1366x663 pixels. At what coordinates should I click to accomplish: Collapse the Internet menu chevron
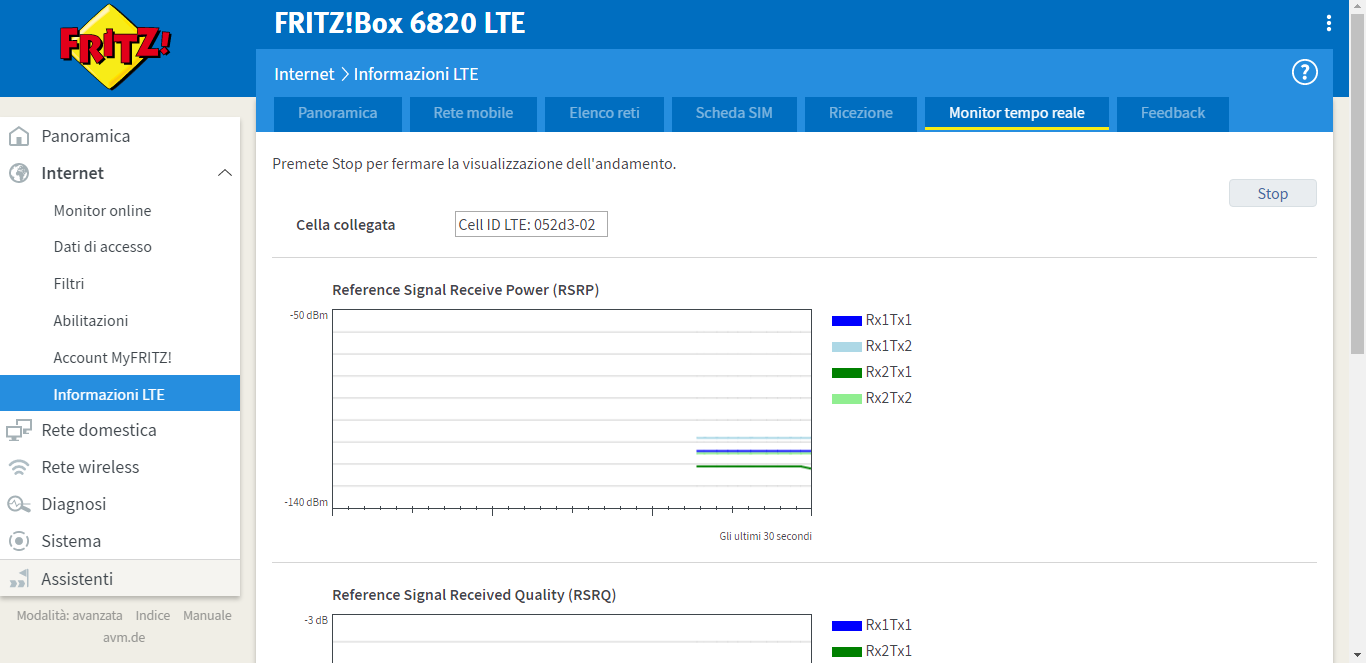coord(225,173)
